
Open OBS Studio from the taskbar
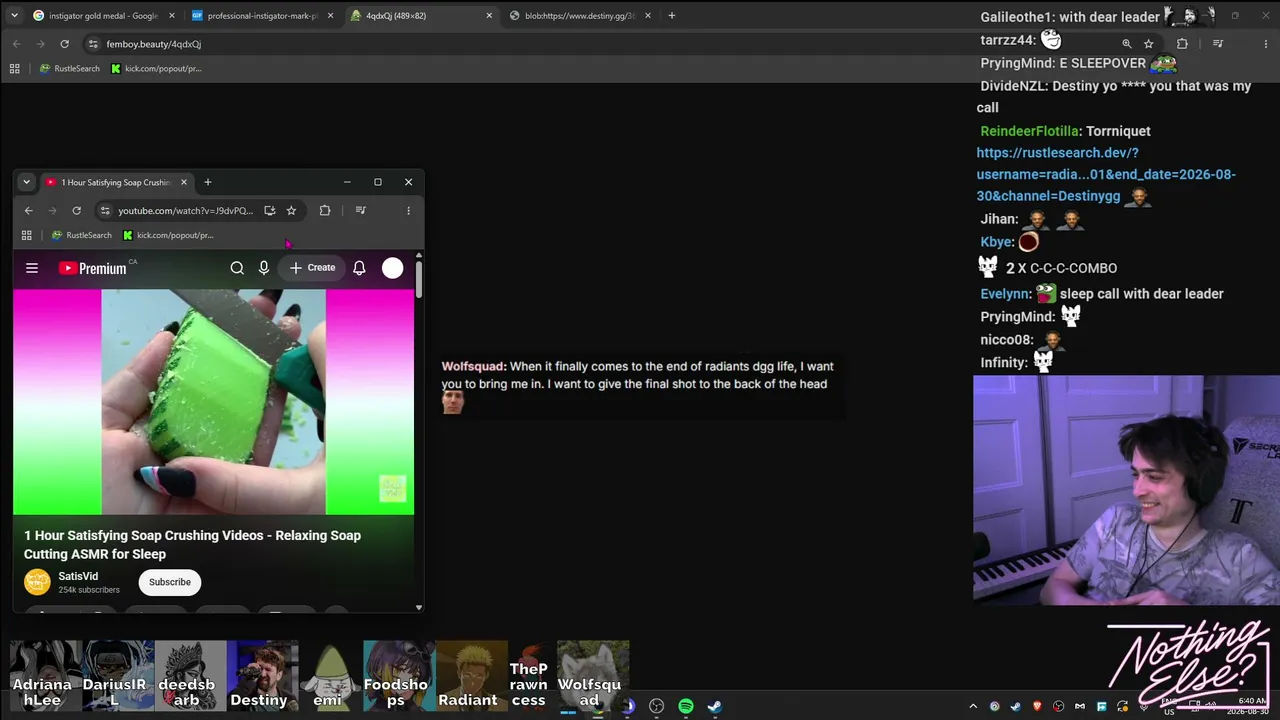pyautogui.click(x=657, y=706)
